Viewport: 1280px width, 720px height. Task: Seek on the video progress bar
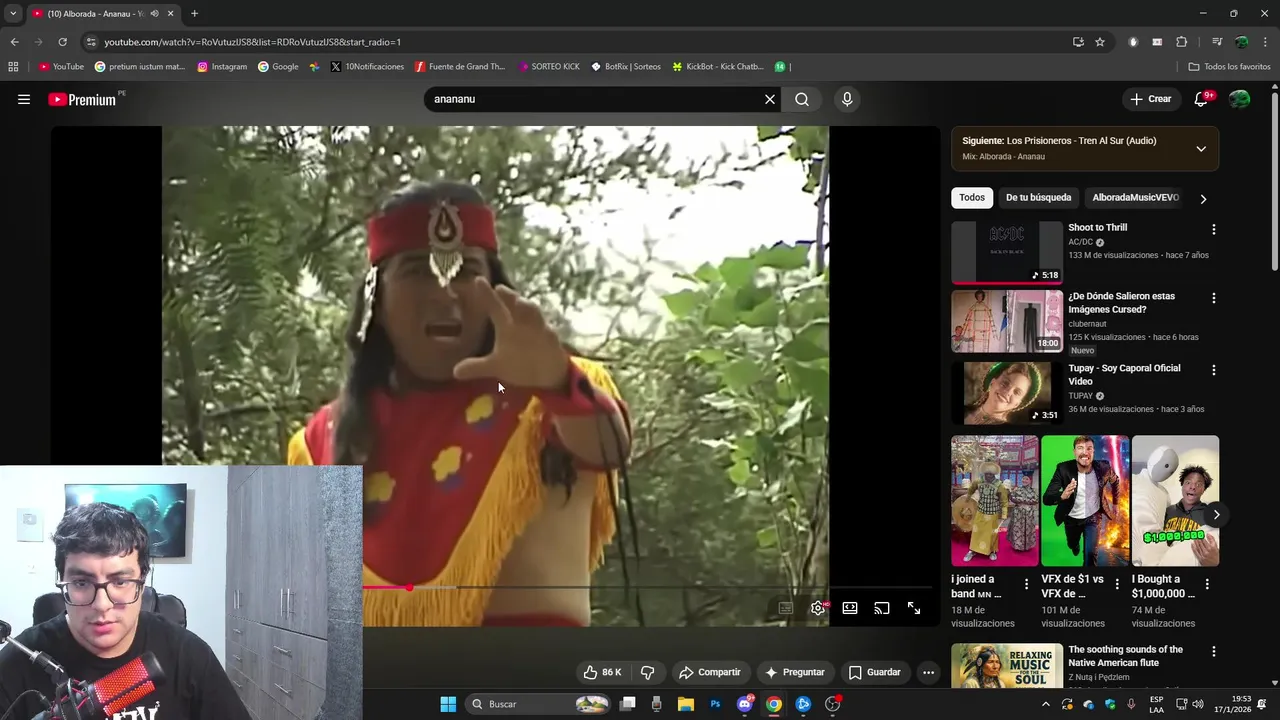(647, 587)
